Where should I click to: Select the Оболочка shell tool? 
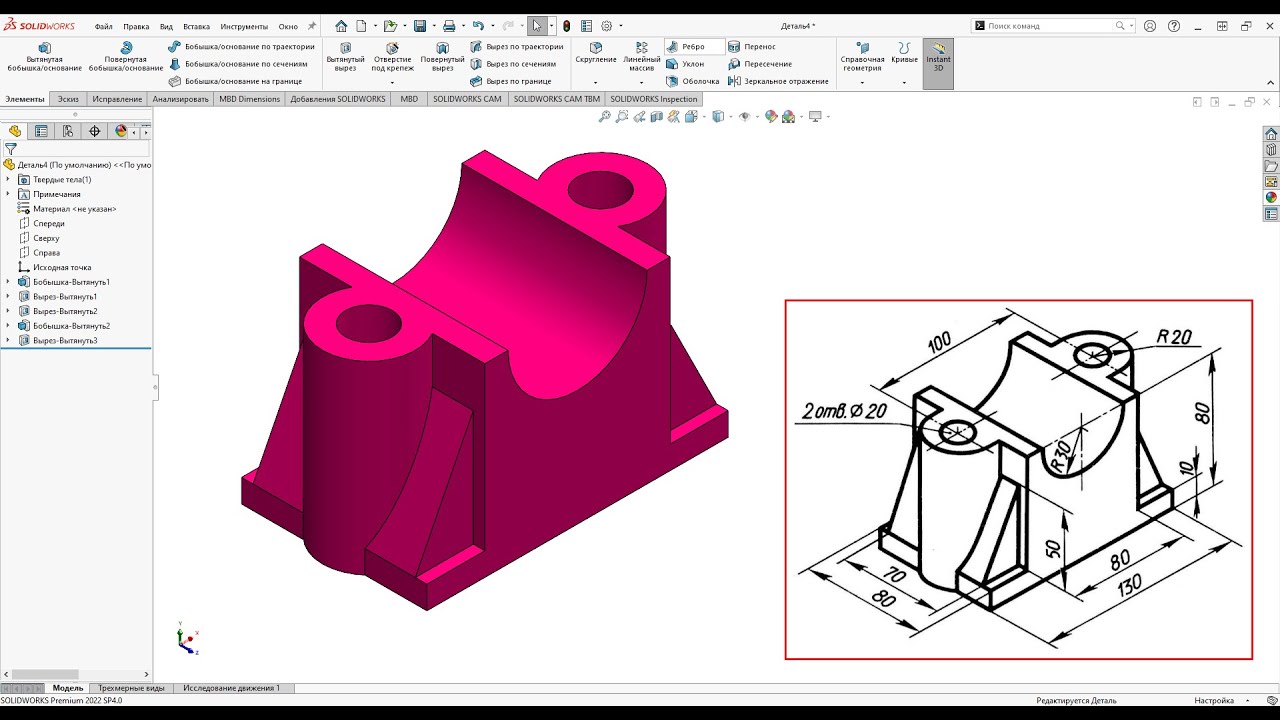[692, 81]
